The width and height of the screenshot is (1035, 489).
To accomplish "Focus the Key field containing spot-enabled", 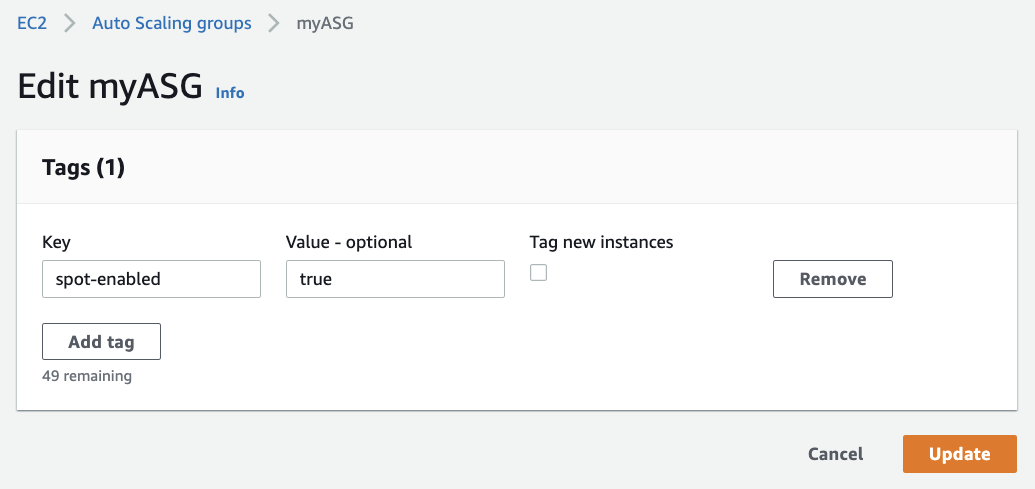I will click(151, 279).
